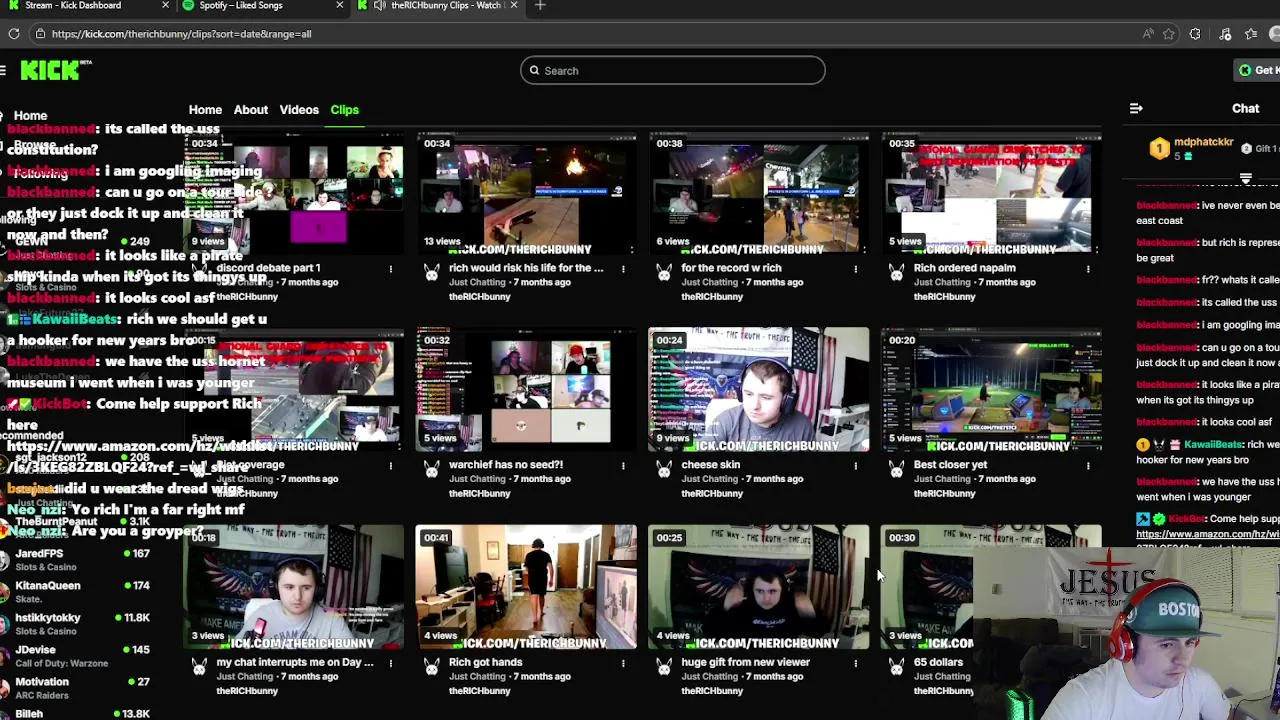Open clip 'rich would risk his life' thumbnail
This screenshot has height=720, width=1280.
tap(526, 193)
